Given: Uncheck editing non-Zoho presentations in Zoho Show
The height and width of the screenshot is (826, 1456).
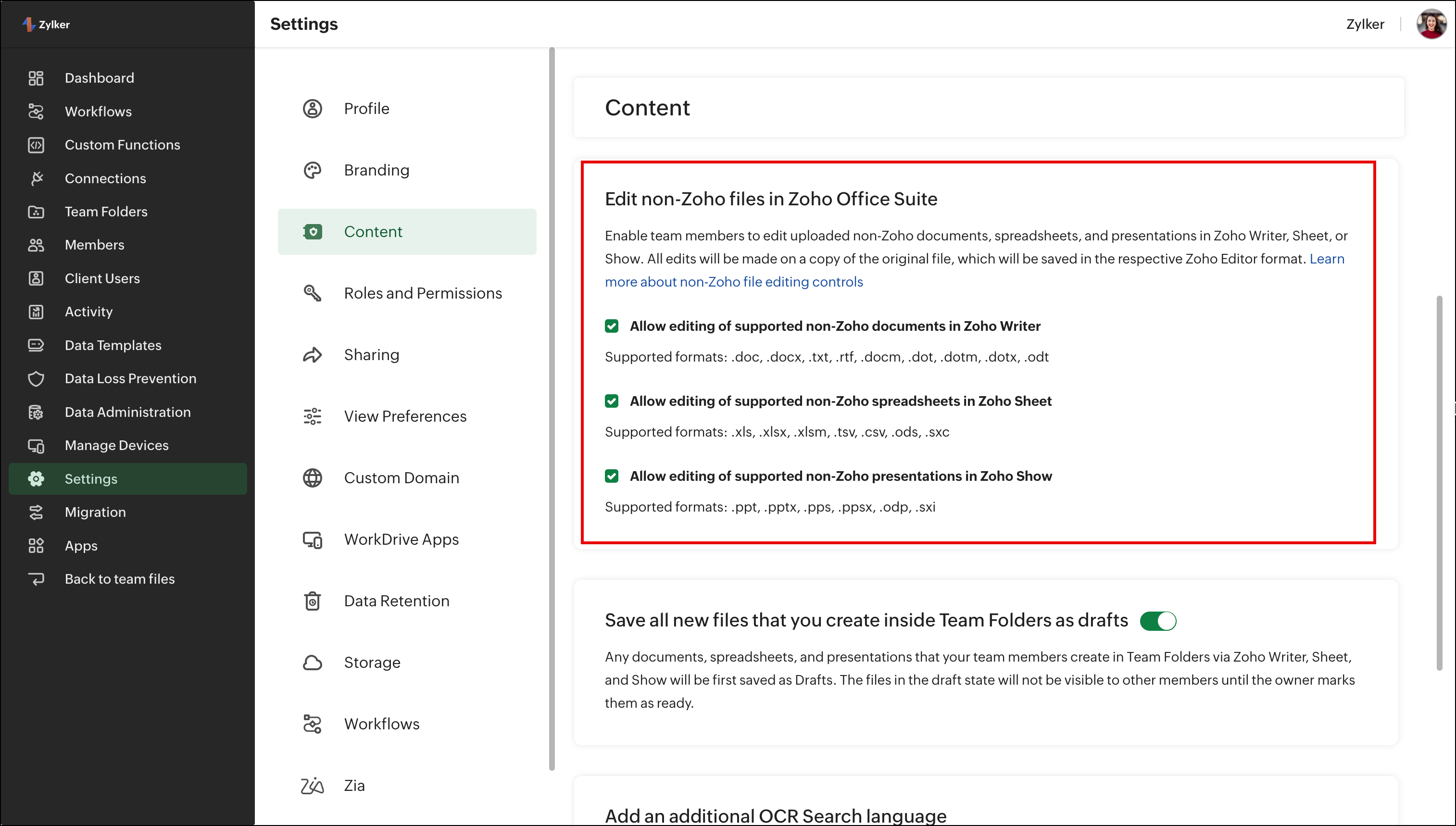Looking at the screenshot, I should click(612, 476).
